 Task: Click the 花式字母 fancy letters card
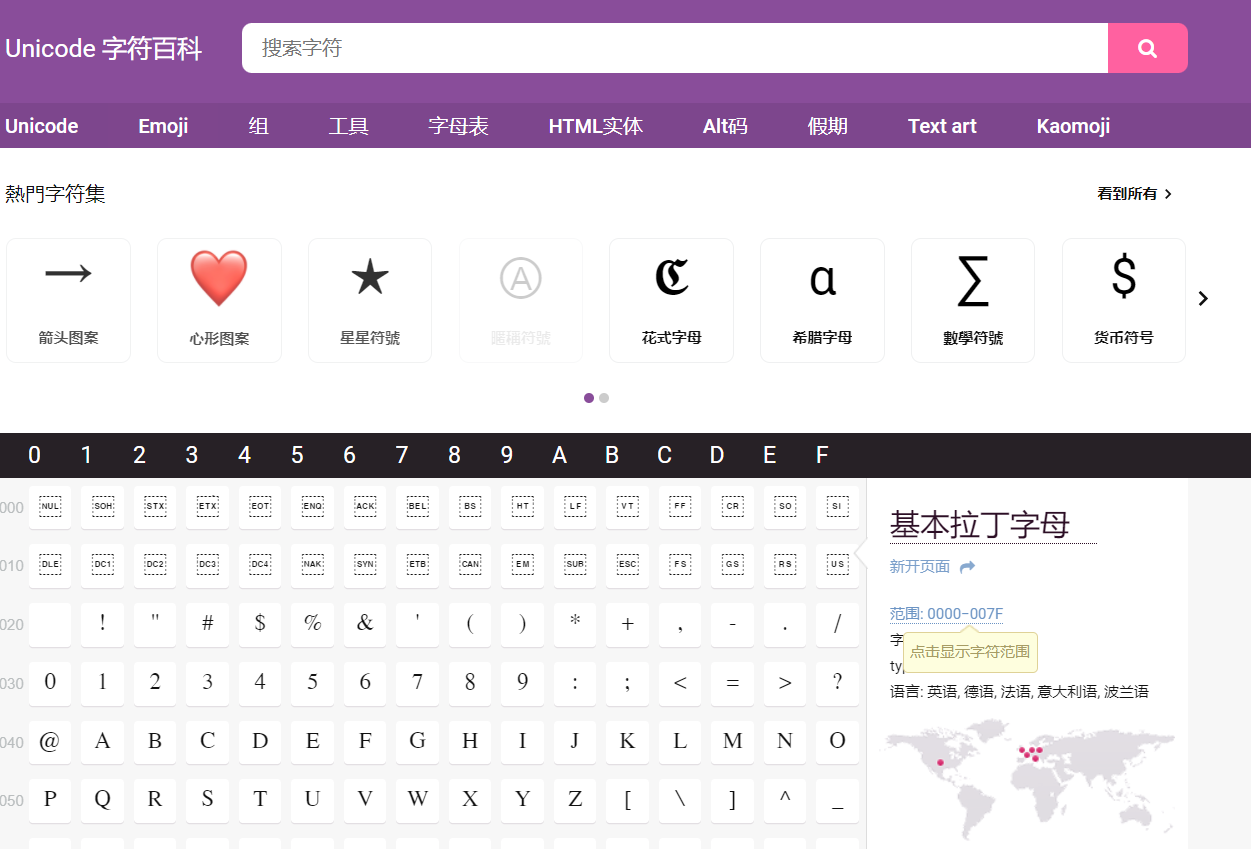pos(671,300)
